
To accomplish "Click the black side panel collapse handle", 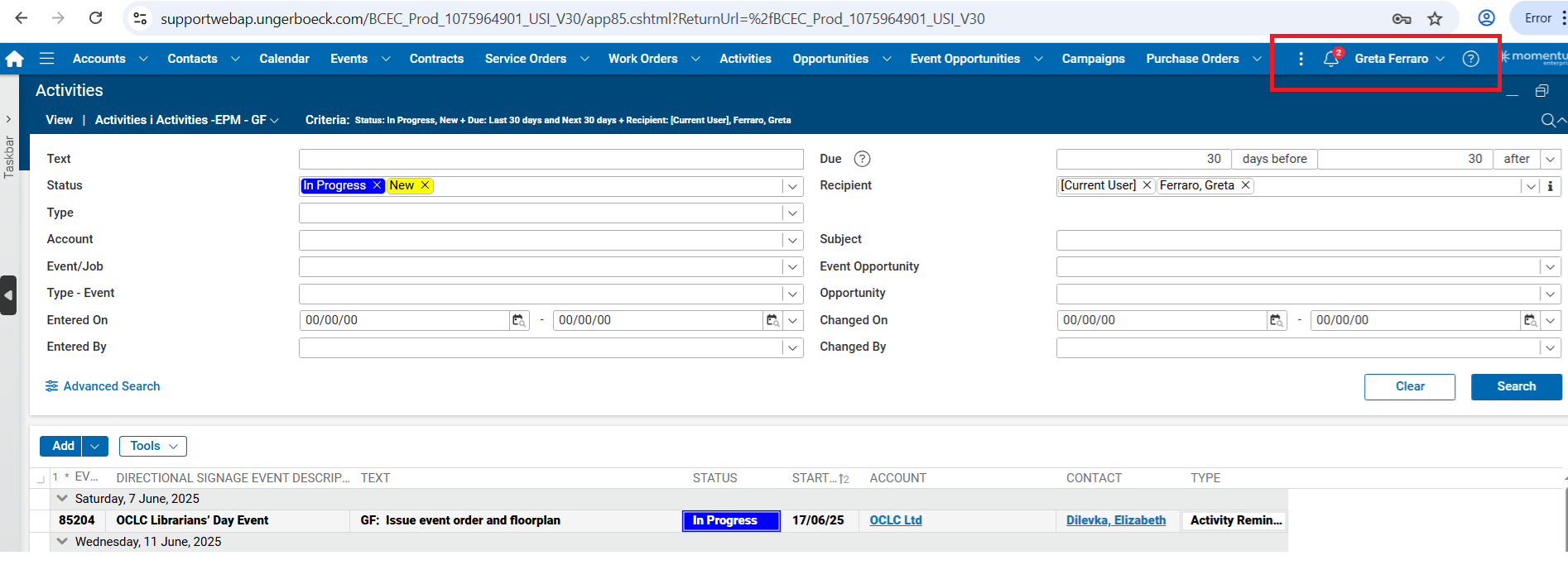I will (8, 295).
